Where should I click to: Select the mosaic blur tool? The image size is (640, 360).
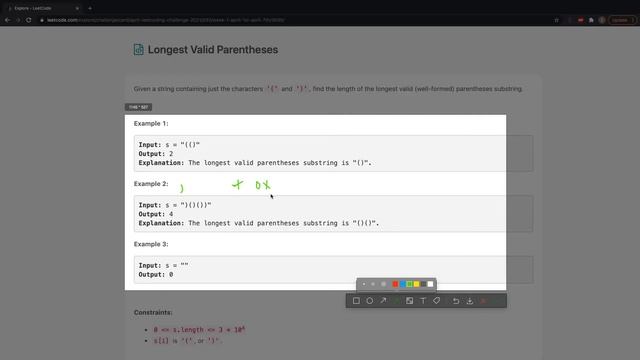tap(409, 301)
